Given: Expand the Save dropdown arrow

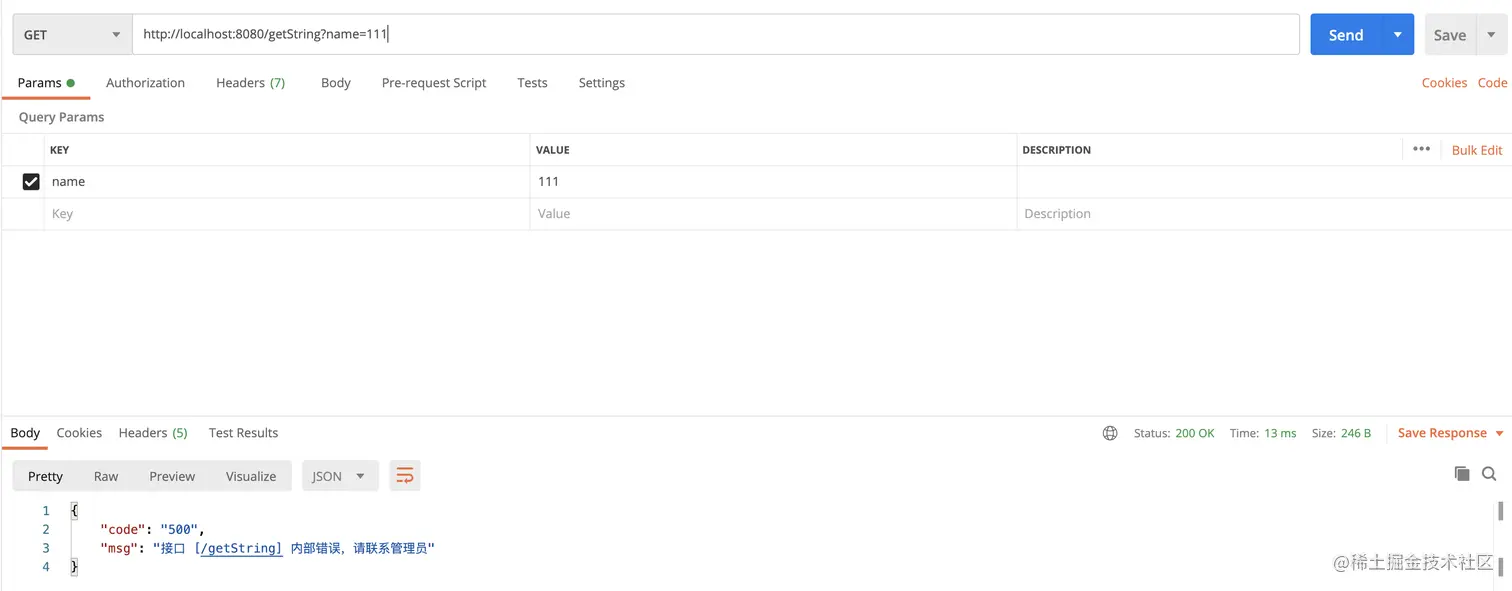Looking at the screenshot, I should click(1491, 34).
